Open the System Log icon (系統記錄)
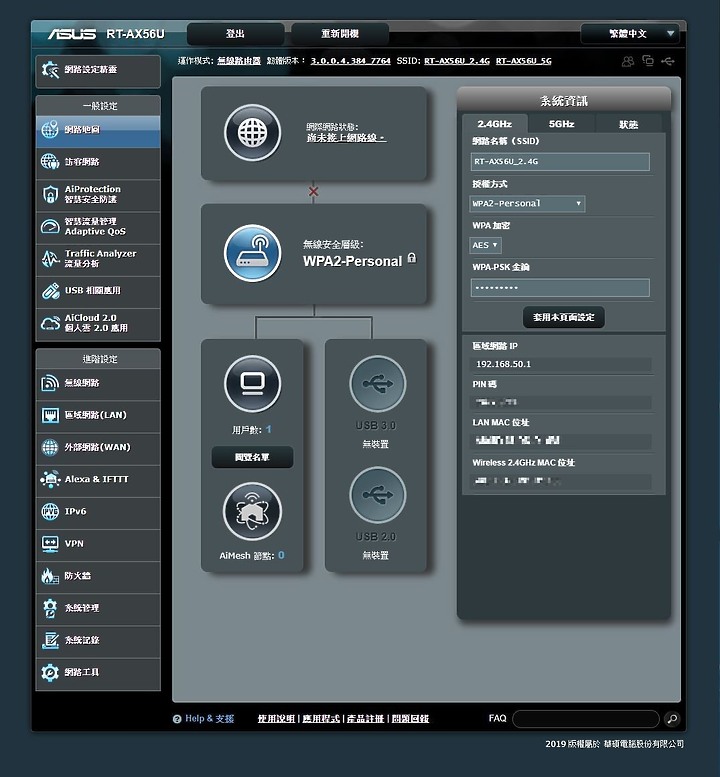 click(50, 640)
